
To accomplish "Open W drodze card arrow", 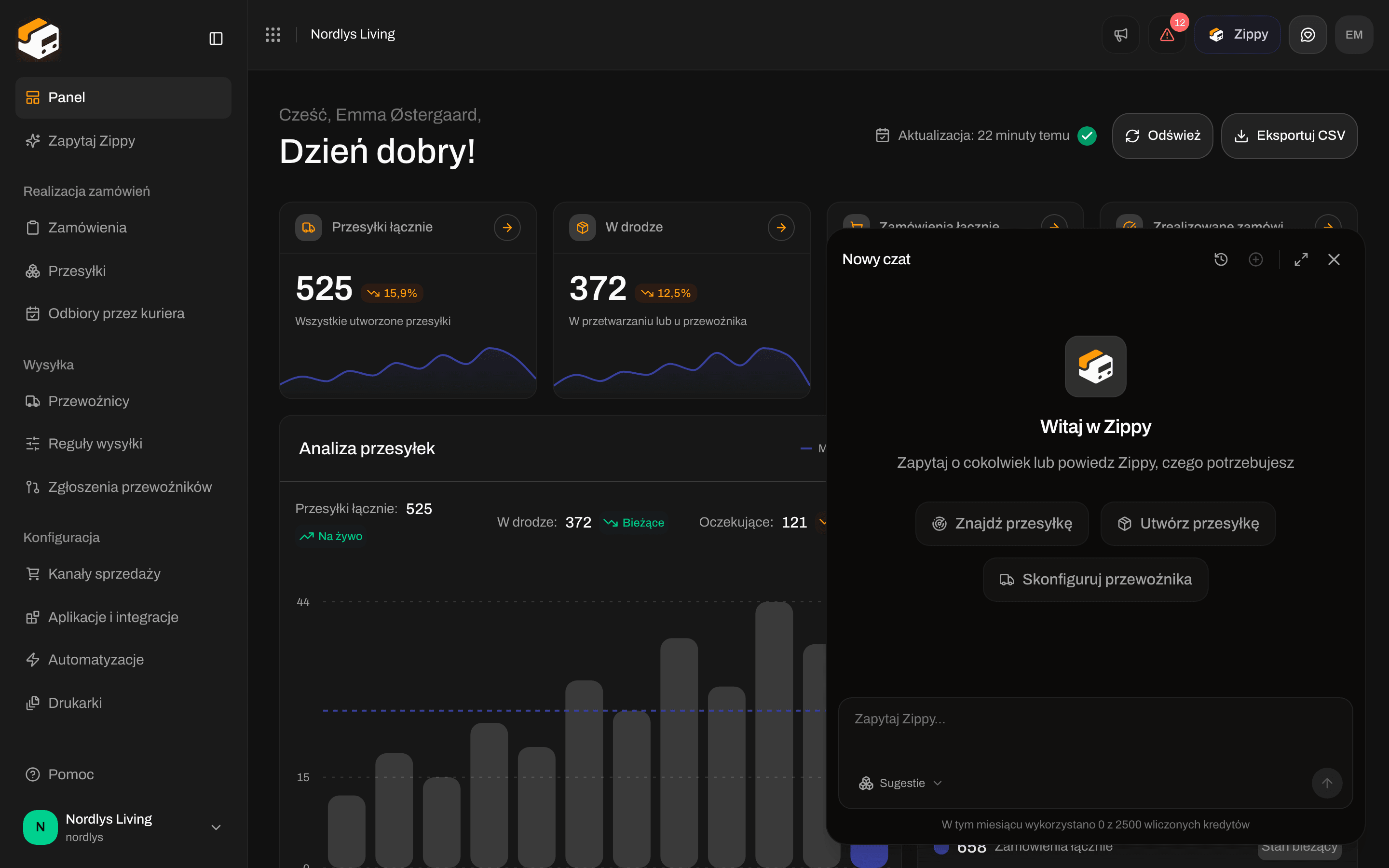I will coord(781,227).
